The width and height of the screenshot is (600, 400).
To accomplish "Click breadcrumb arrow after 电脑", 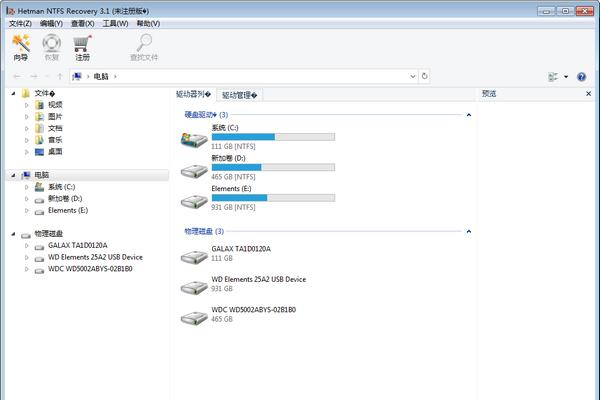I will pos(115,77).
